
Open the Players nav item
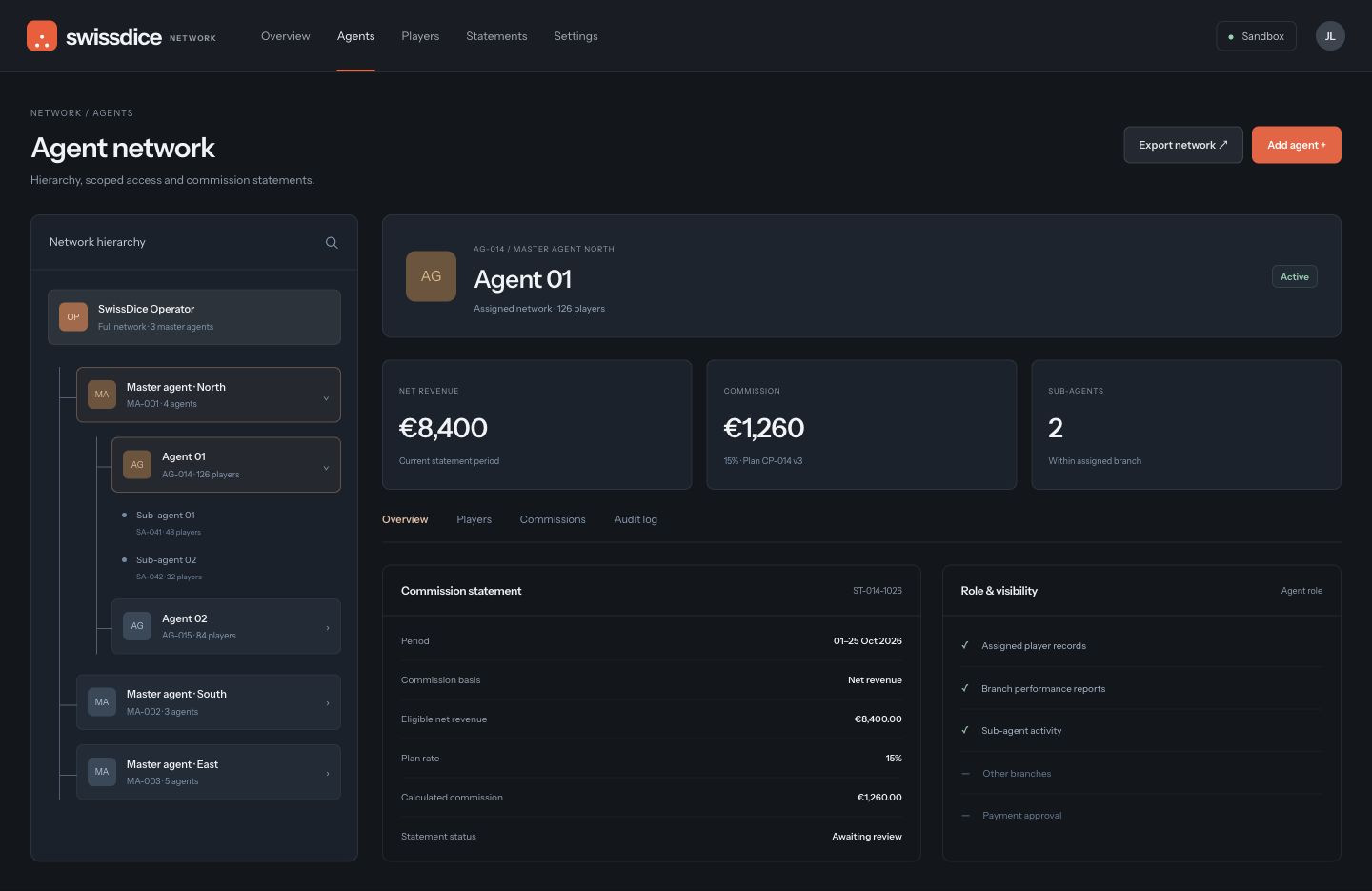pos(420,36)
